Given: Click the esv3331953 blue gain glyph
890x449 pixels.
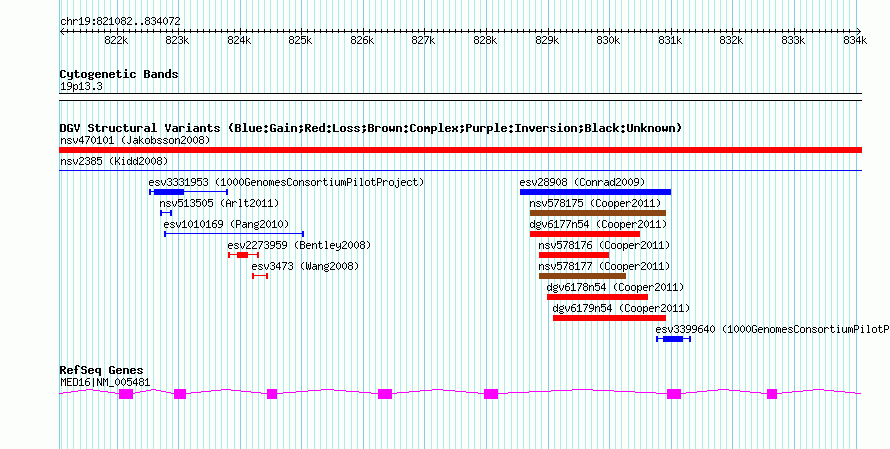Looking at the screenshot, I should click(x=188, y=192).
